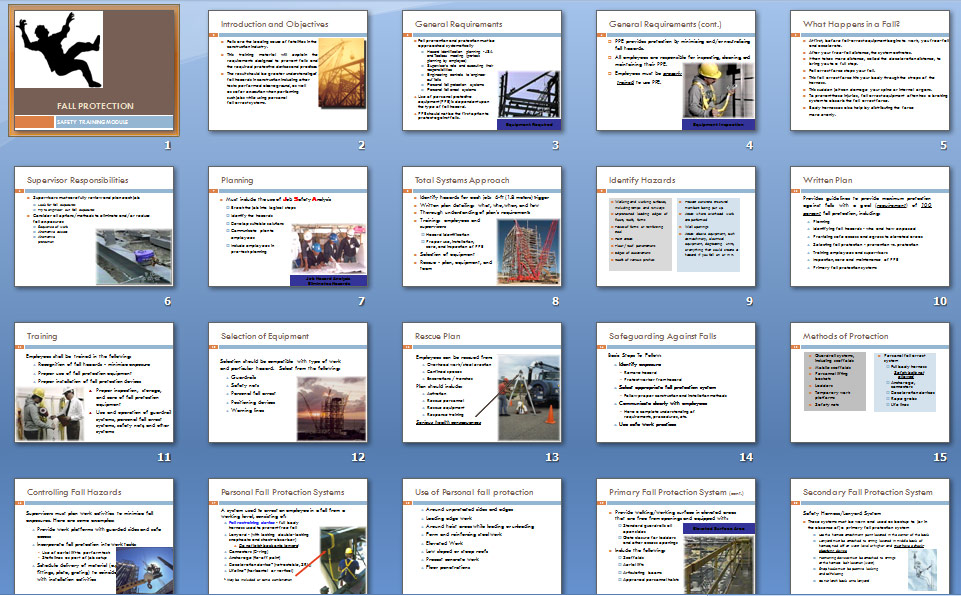Viewport: 961px width, 596px height.
Task: Pick the Written Plan slide thumbnail
Action: (x=870, y=226)
